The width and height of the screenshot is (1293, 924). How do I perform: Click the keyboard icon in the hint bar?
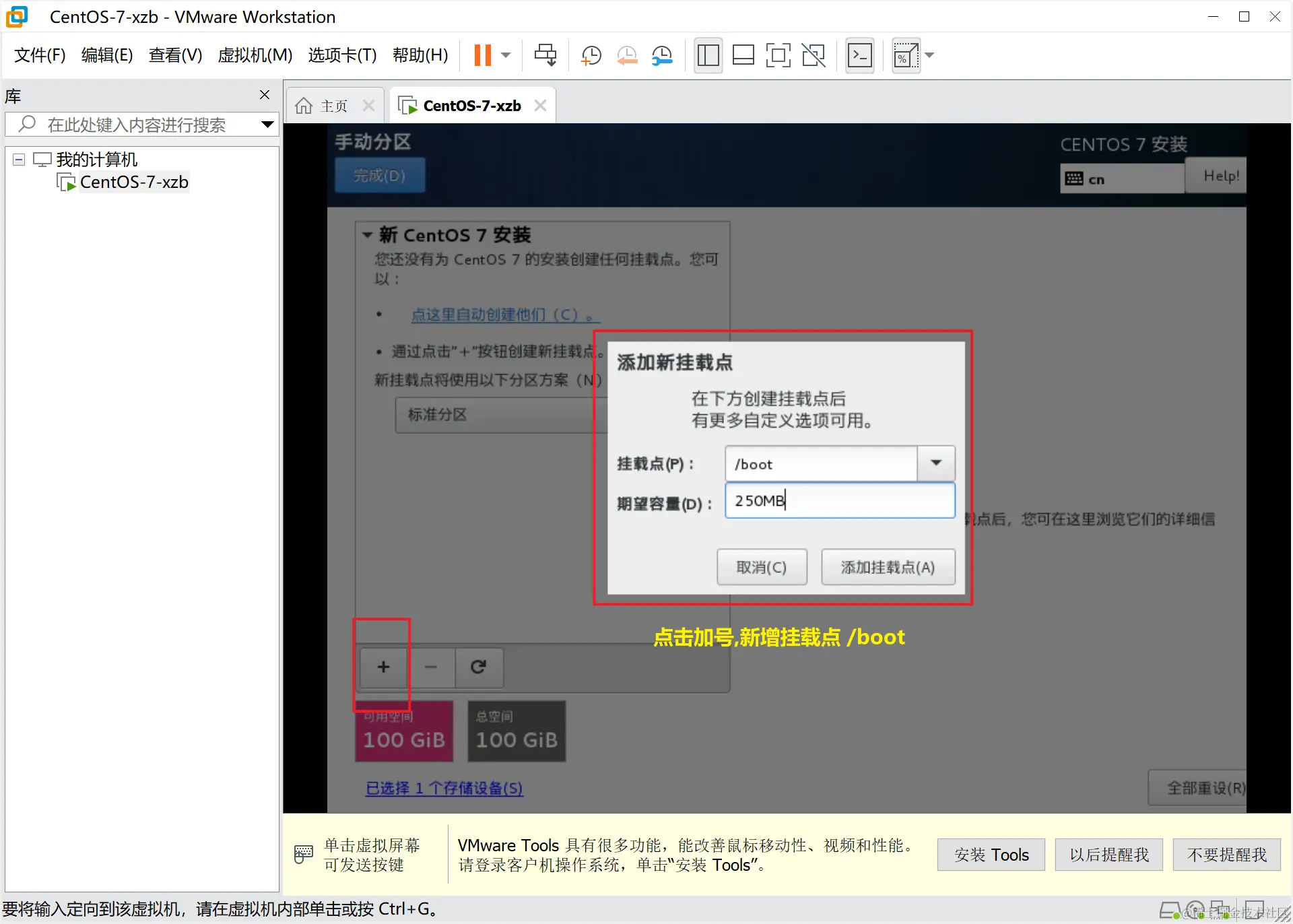304,854
